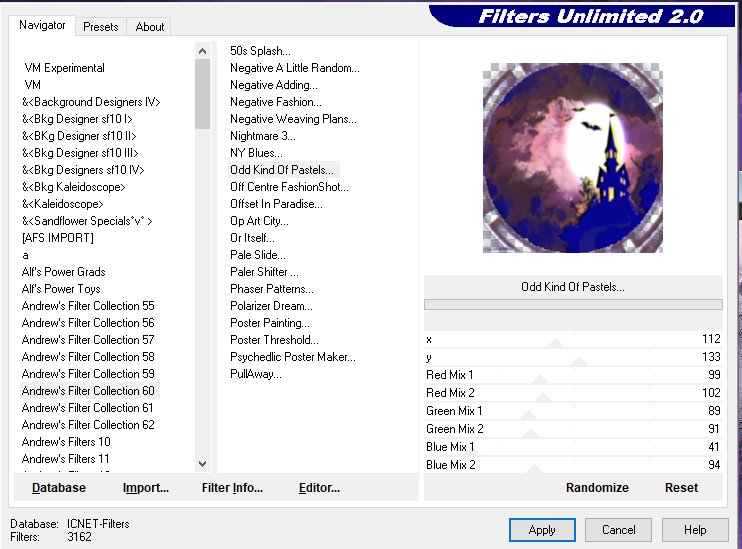This screenshot has width=742, height=549.
Task: Launch the filter Editor...
Action: pyautogui.click(x=319, y=488)
